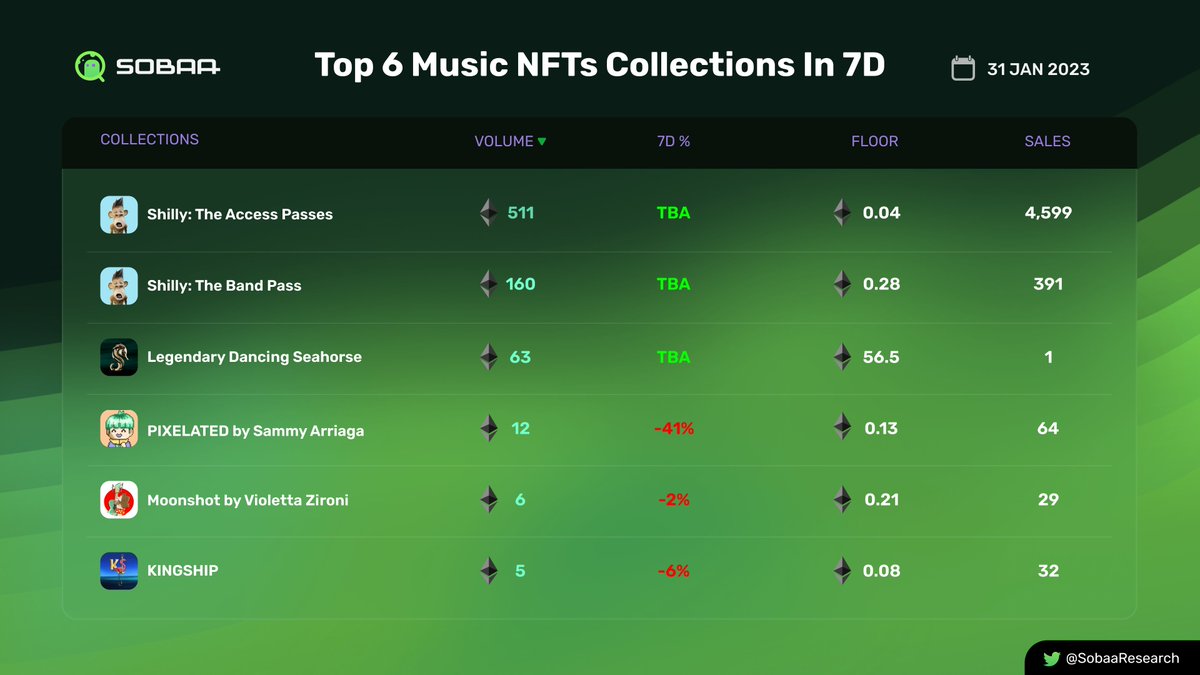Click Ethereum icon beside floor 0.28
This screenshot has height=675, width=1200.
coord(842,284)
